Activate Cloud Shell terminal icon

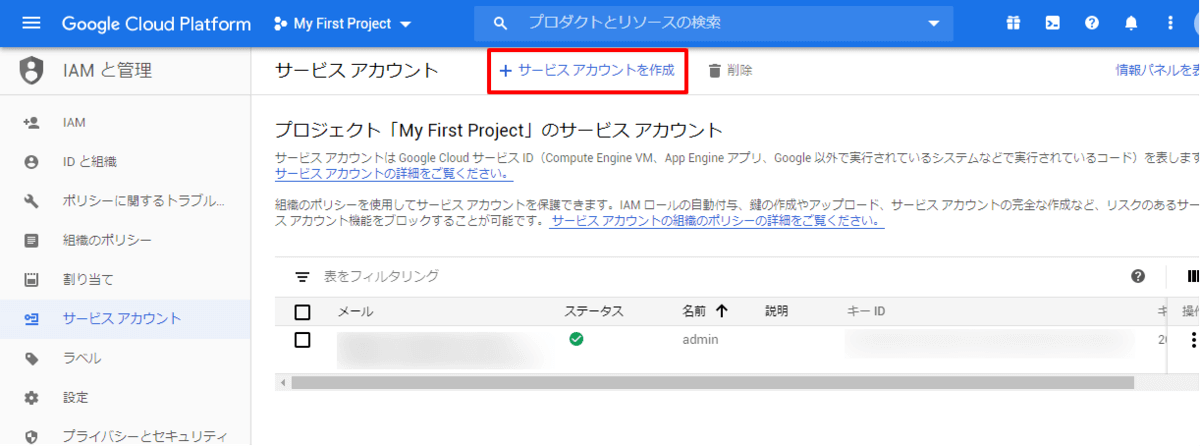[1053, 23]
